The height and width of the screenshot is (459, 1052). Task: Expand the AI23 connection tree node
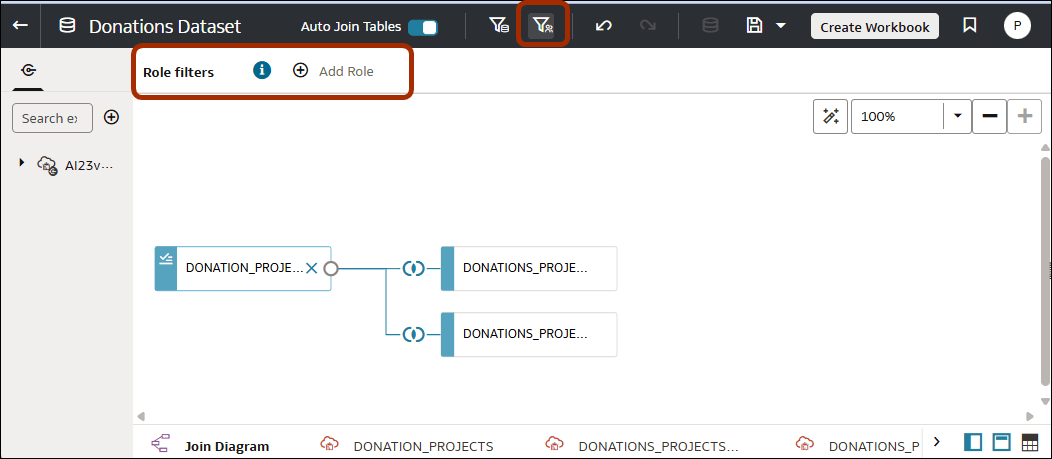click(x=22, y=162)
